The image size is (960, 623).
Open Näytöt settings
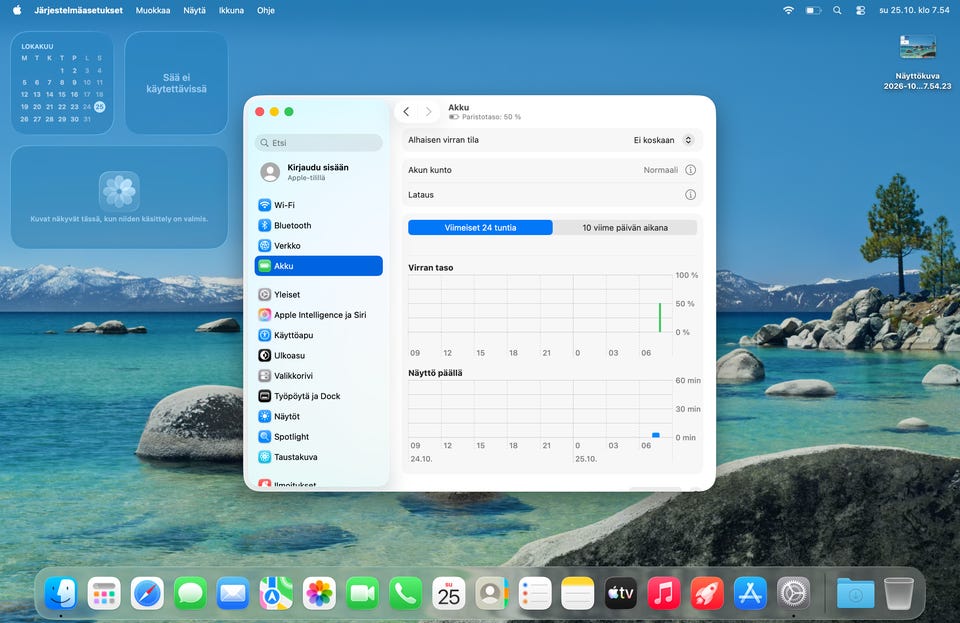click(x=318, y=416)
